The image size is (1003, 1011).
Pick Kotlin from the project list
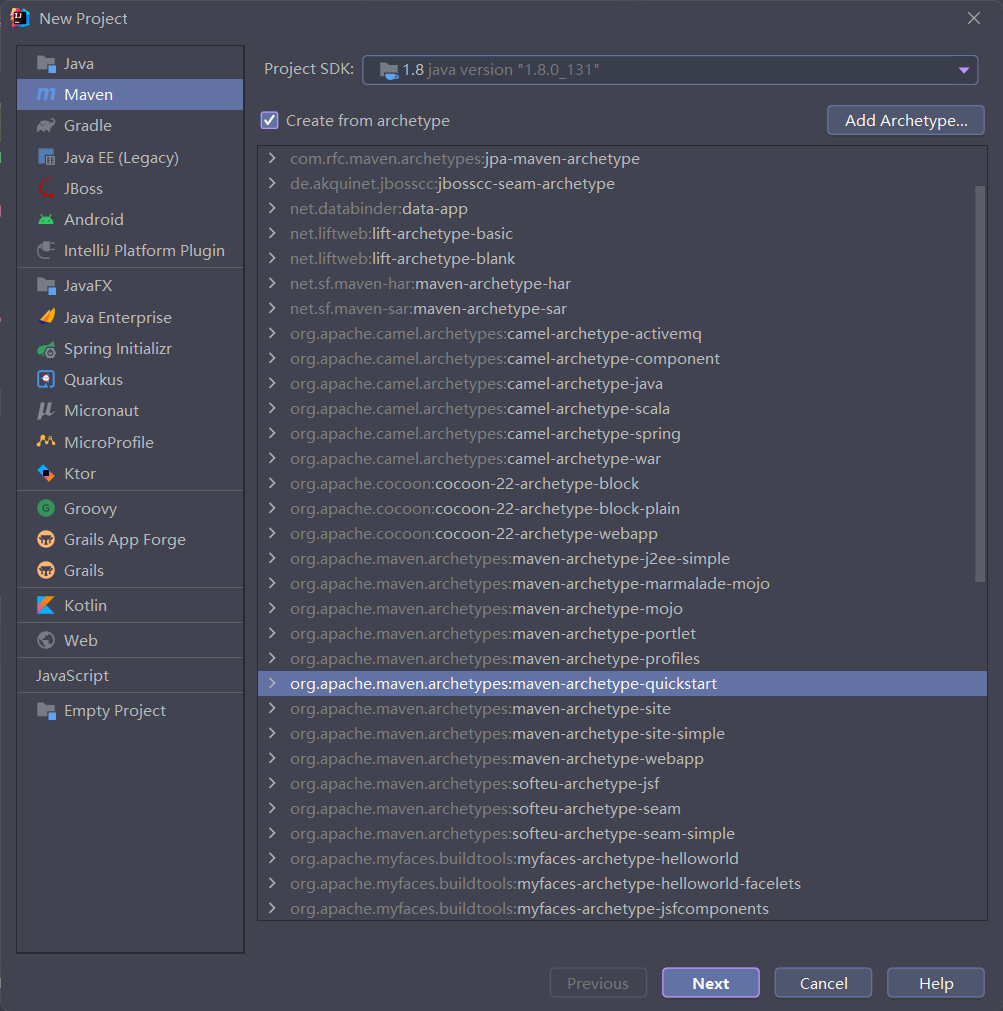pos(130,605)
